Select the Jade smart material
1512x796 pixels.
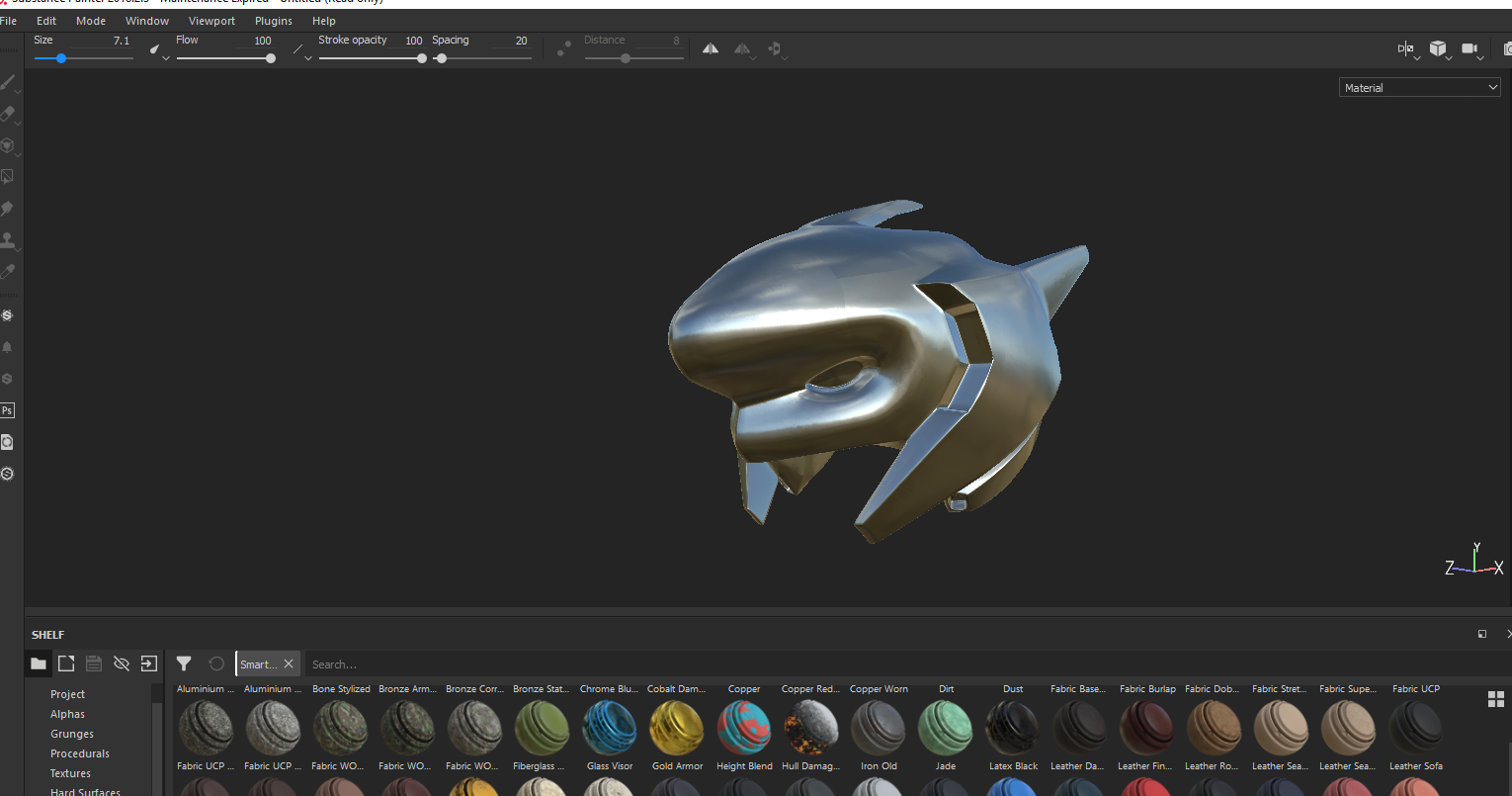point(946,735)
